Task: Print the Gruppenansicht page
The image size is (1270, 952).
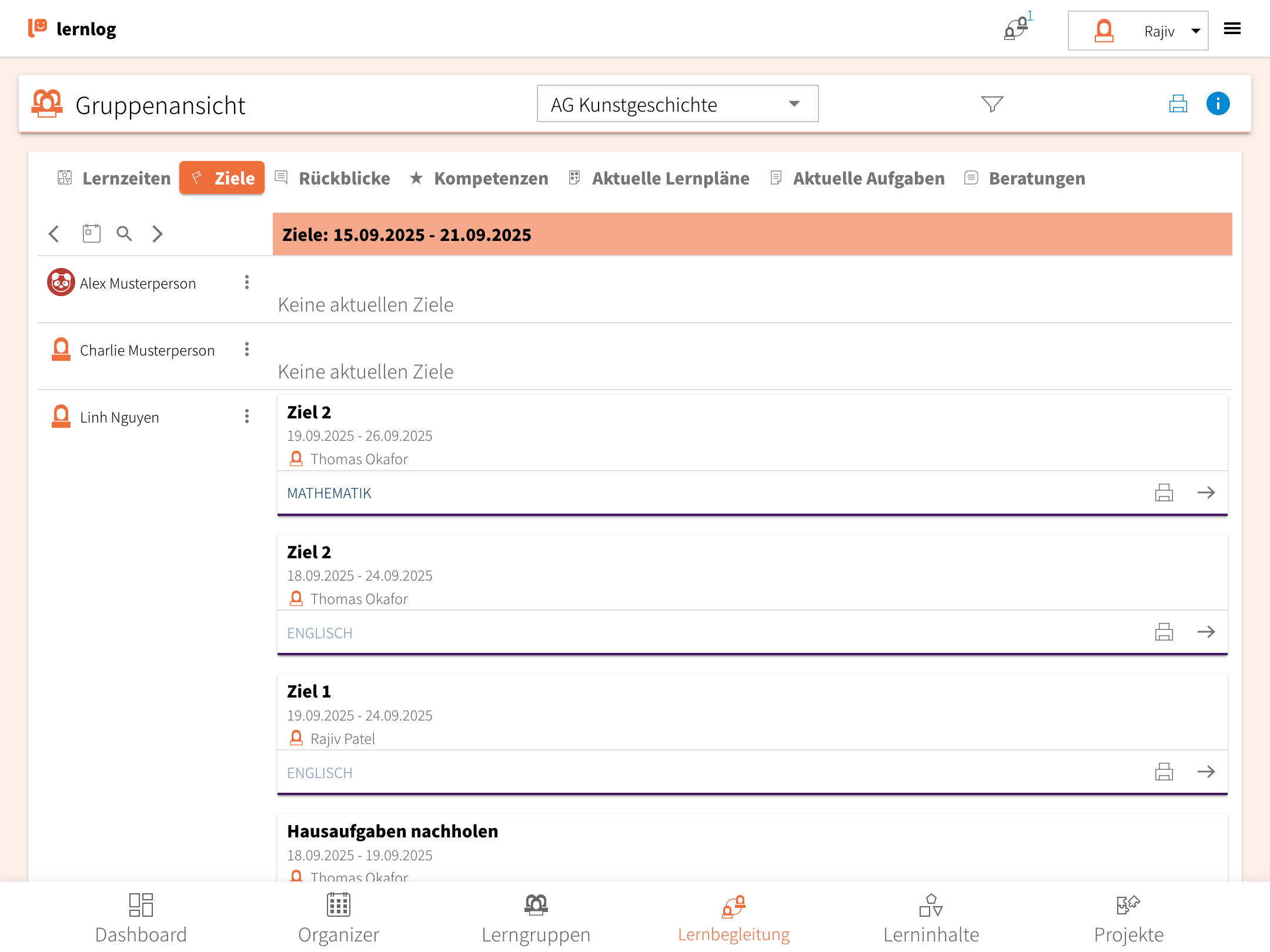Action: click(1178, 104)
